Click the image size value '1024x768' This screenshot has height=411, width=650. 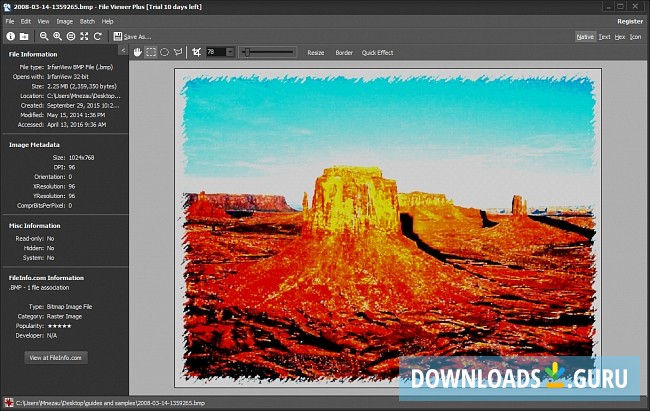(81, 158)
